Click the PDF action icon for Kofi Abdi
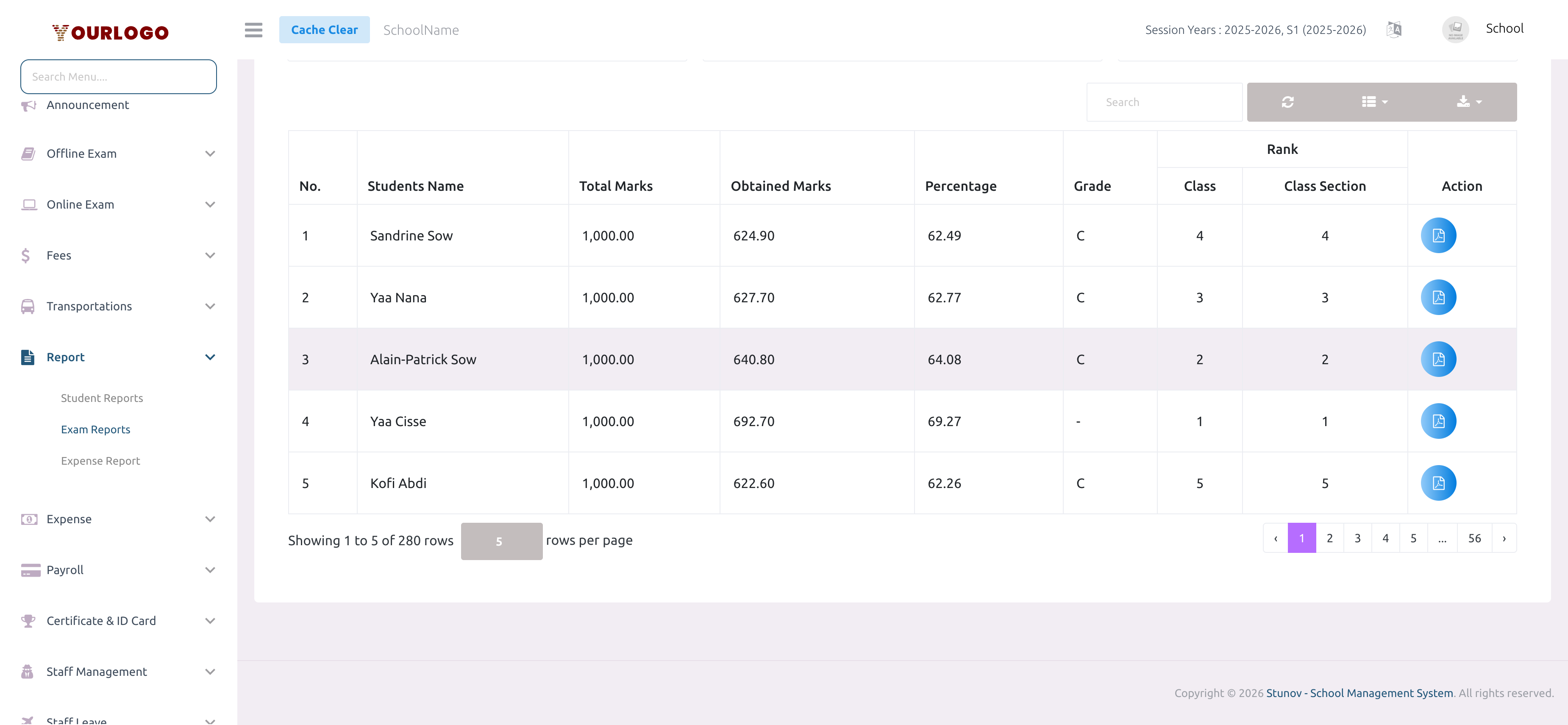The width and height of the screenshot is (1568, 725). tap(1438, 483)
